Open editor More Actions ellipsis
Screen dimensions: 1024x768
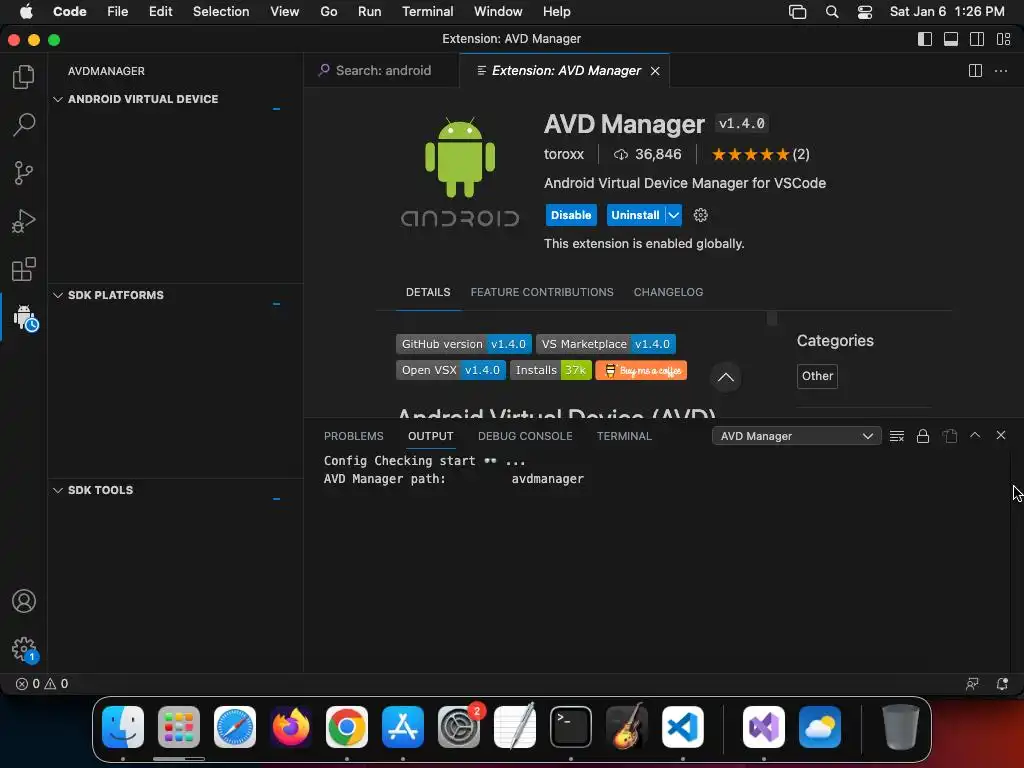1000,71
